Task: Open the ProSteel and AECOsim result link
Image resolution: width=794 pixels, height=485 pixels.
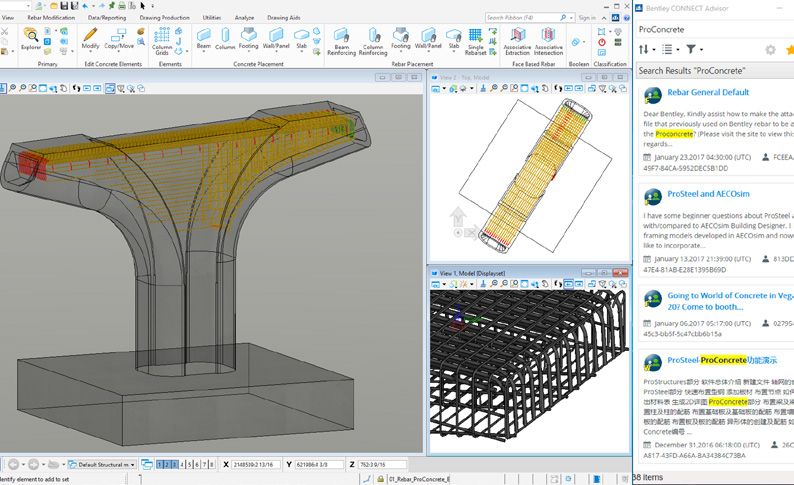Action: point(708,194)
